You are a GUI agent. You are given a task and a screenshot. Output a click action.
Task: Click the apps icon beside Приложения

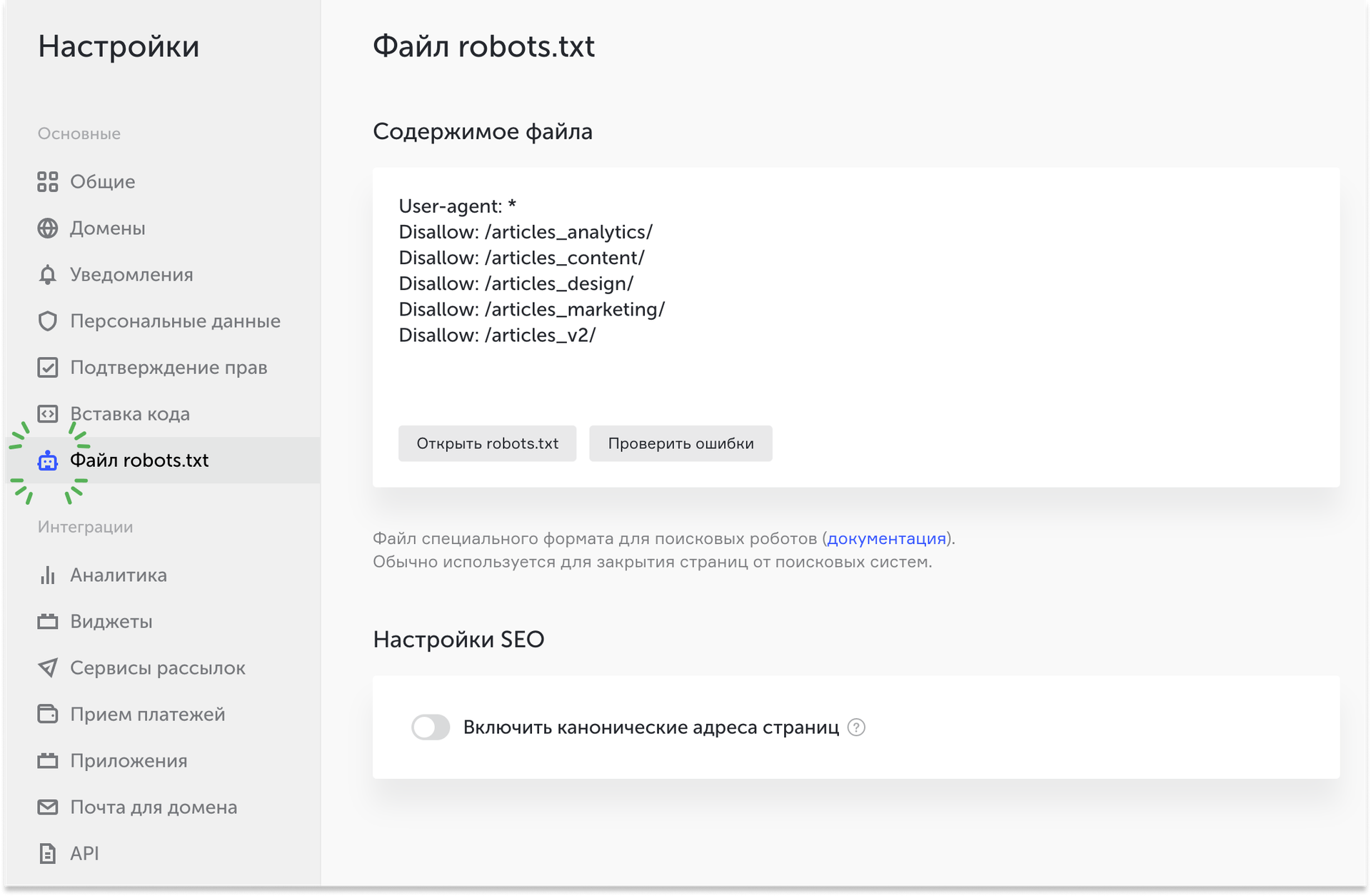point(48,760)
